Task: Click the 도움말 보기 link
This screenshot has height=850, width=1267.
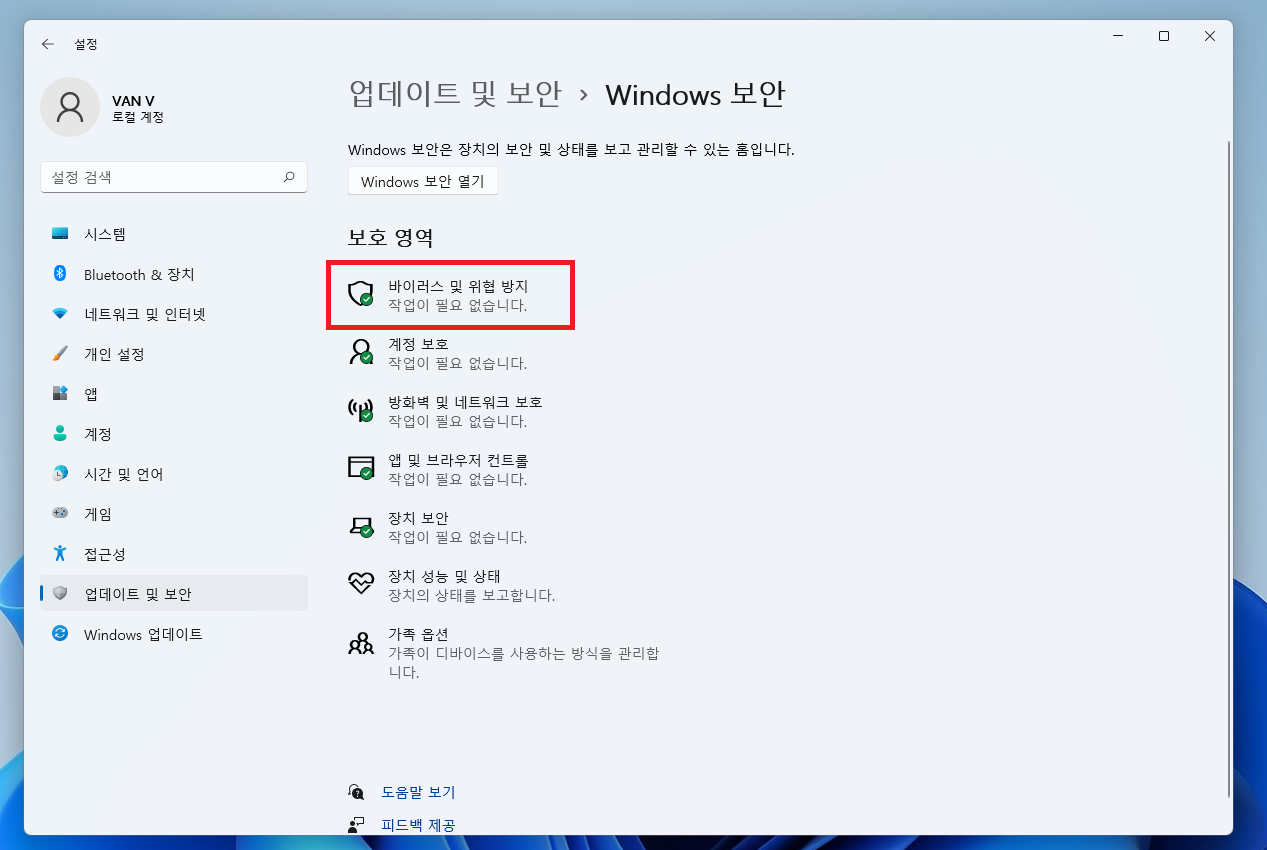Action: click(x=418, y=792)
